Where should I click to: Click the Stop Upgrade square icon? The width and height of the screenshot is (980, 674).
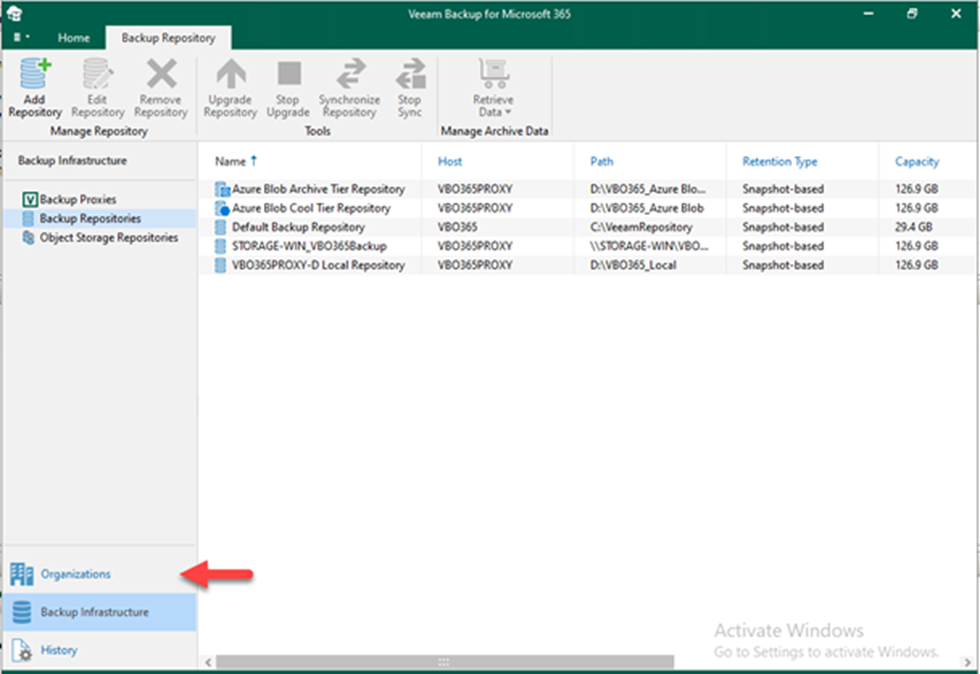point(289,74)
